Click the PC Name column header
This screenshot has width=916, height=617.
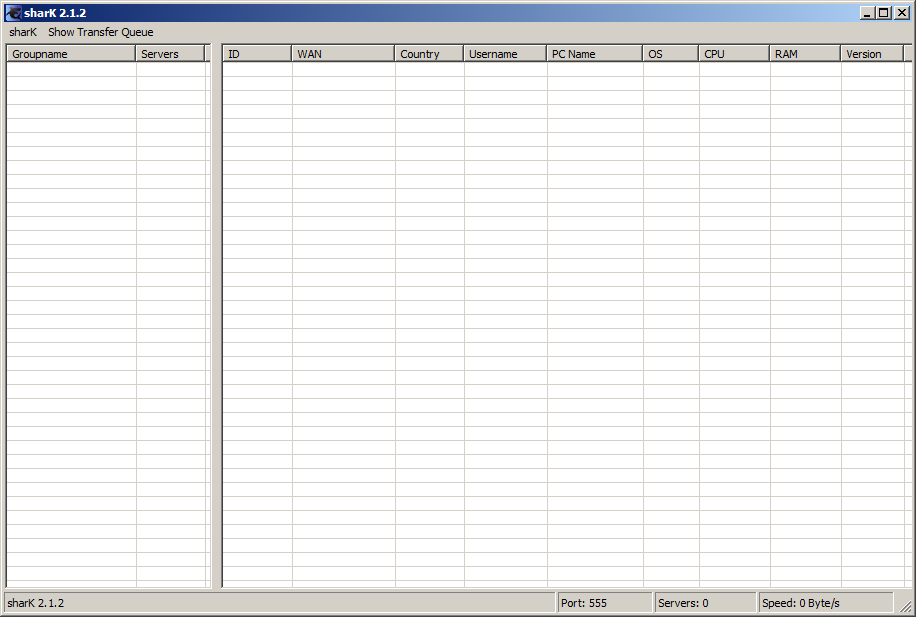click(x=594, y=54)
